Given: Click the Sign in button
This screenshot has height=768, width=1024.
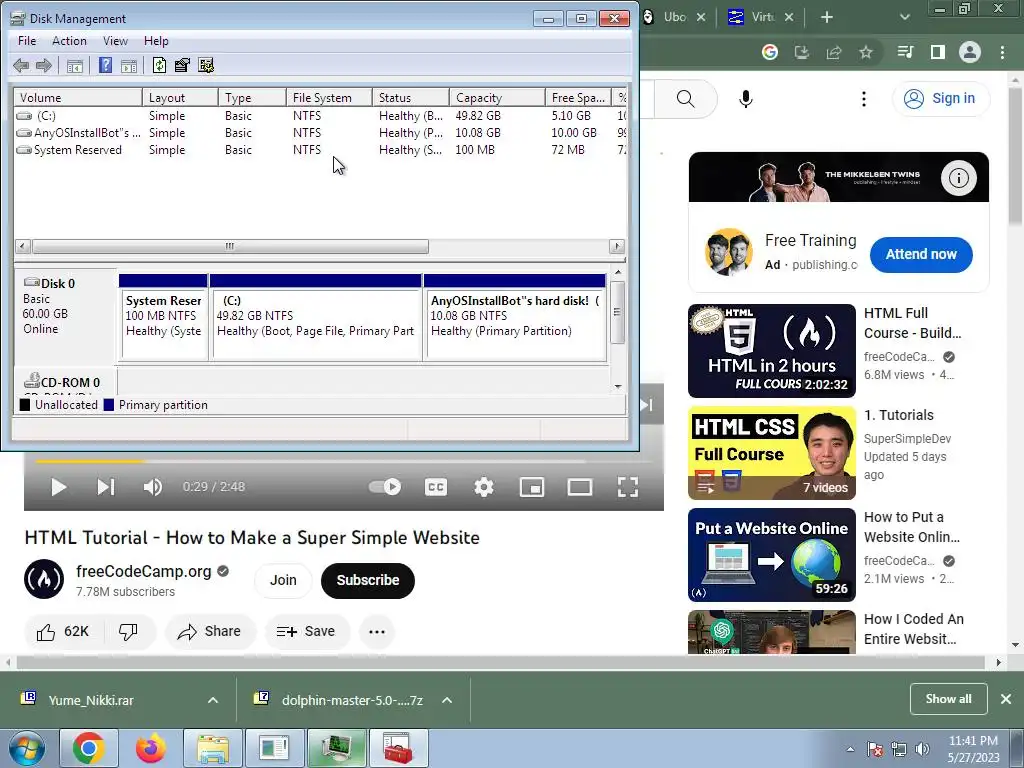Looking at the screenshot, I should pos(940,99).
